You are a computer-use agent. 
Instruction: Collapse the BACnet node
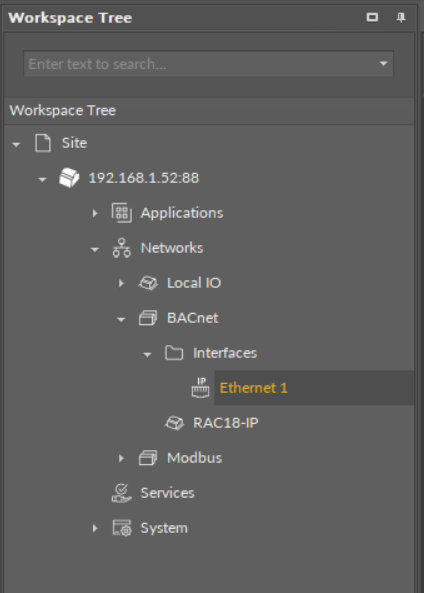tap(121, 320)
